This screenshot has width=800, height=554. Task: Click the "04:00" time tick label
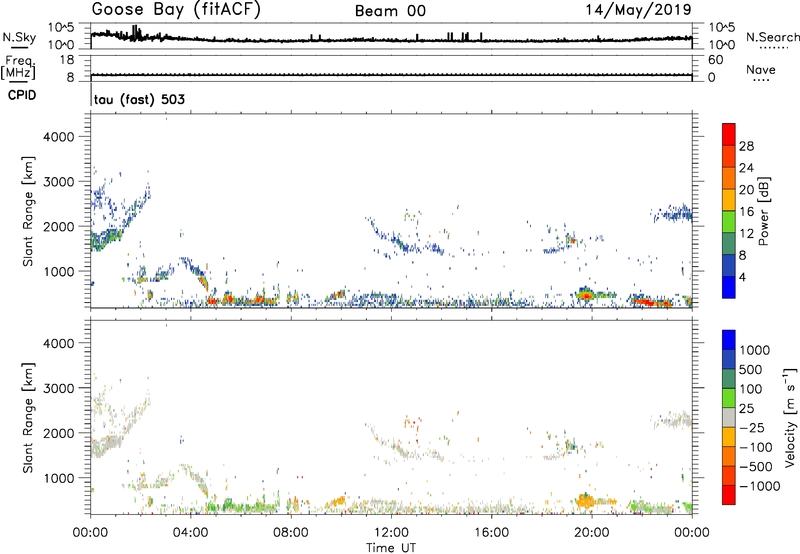coord(190,533)
